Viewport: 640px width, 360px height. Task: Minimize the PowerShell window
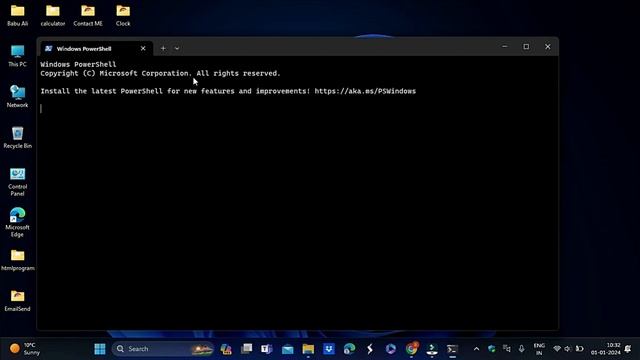504,47
